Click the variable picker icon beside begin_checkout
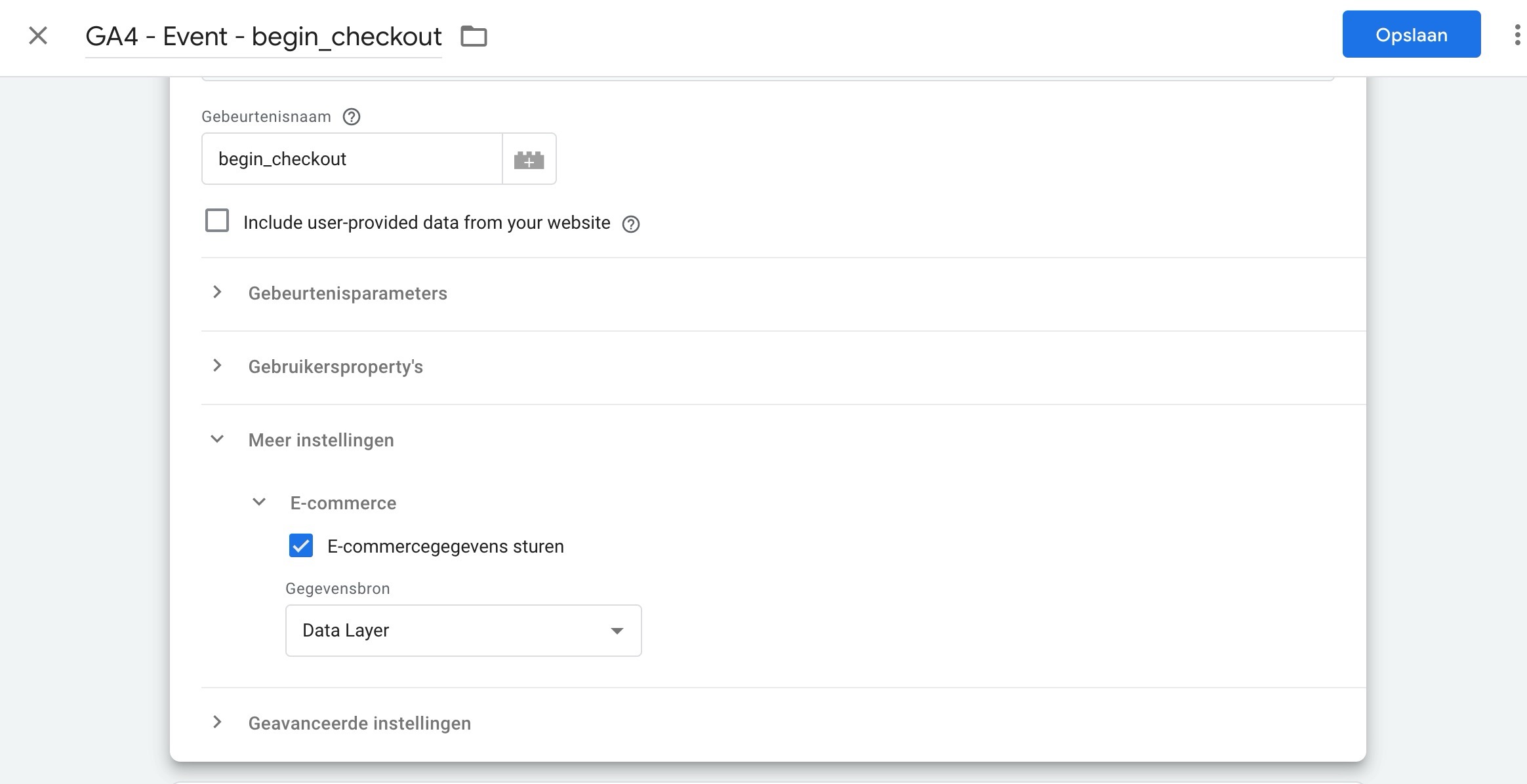The image size is (1527, 784). 529,159
